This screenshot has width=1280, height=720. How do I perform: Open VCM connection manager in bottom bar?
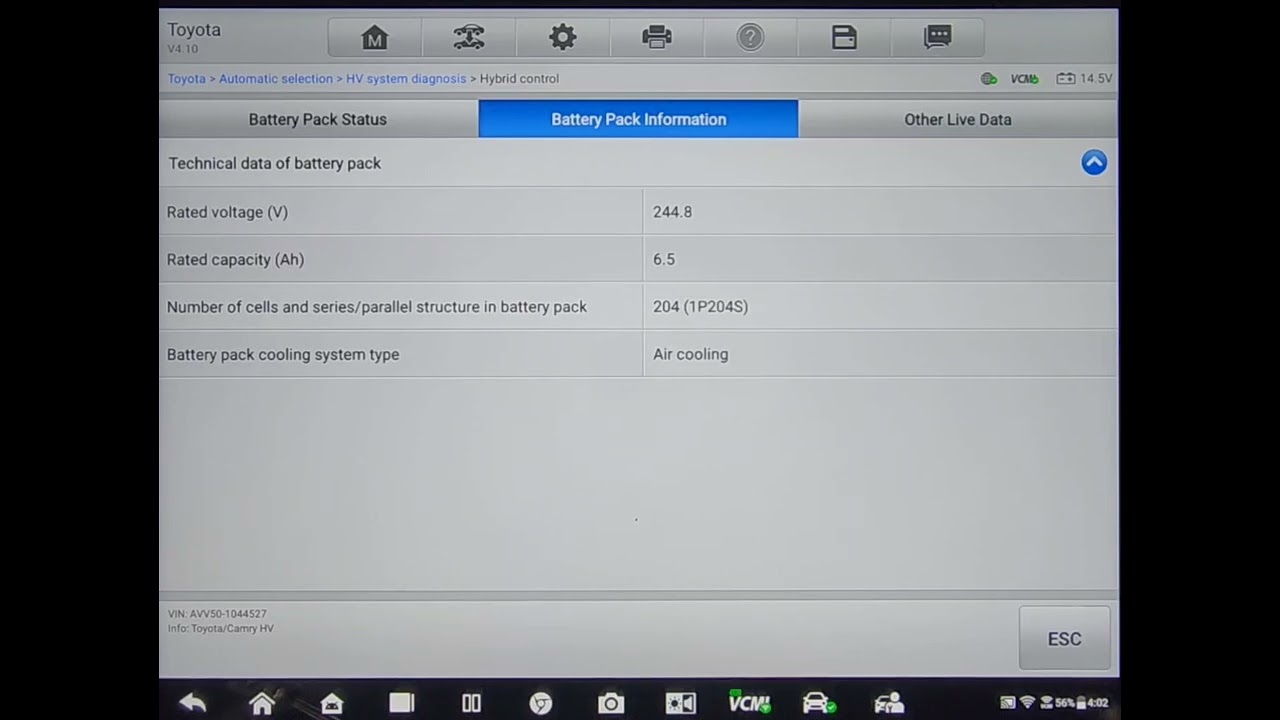[749, 702]
